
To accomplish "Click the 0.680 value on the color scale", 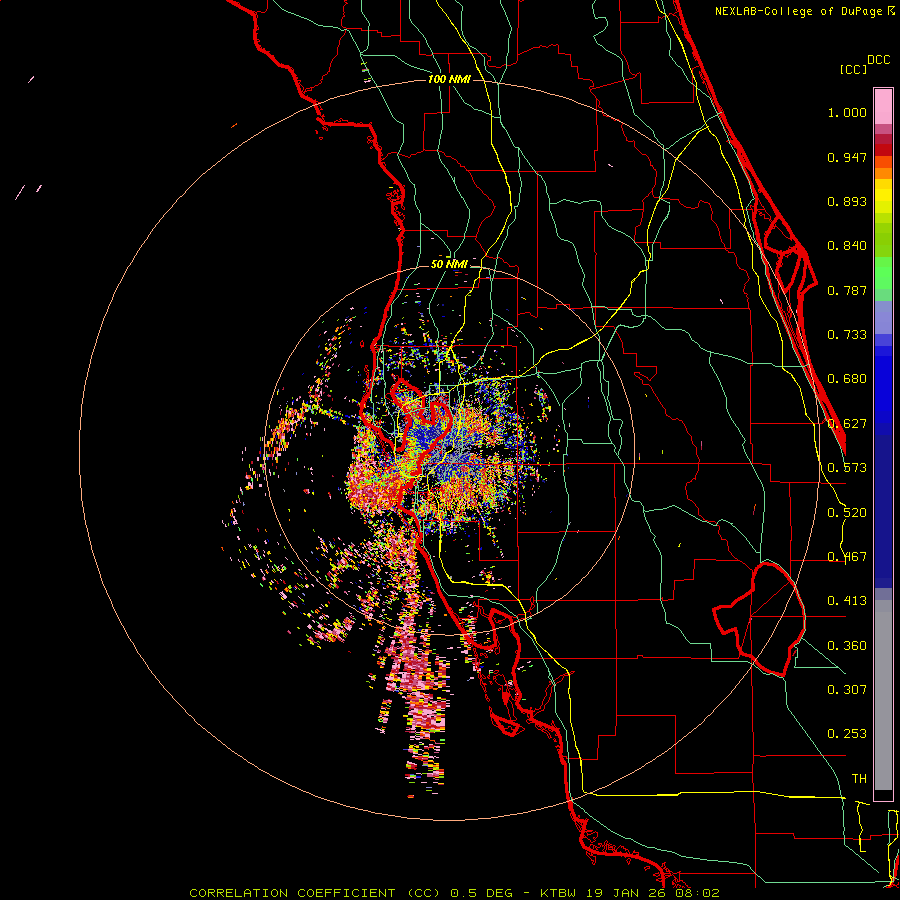I will point(847,379).
